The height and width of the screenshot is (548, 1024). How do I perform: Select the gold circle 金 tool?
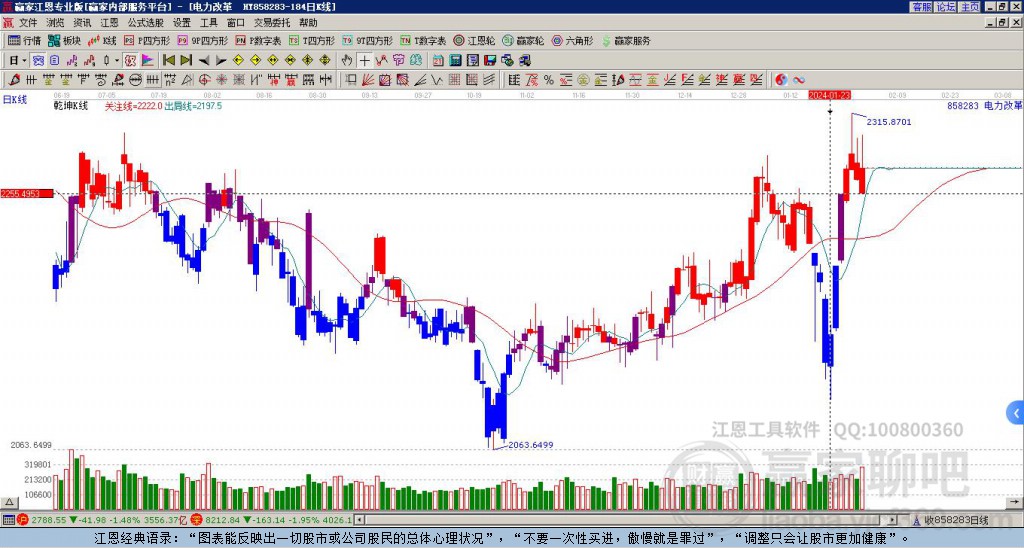(x=583, y=80)
